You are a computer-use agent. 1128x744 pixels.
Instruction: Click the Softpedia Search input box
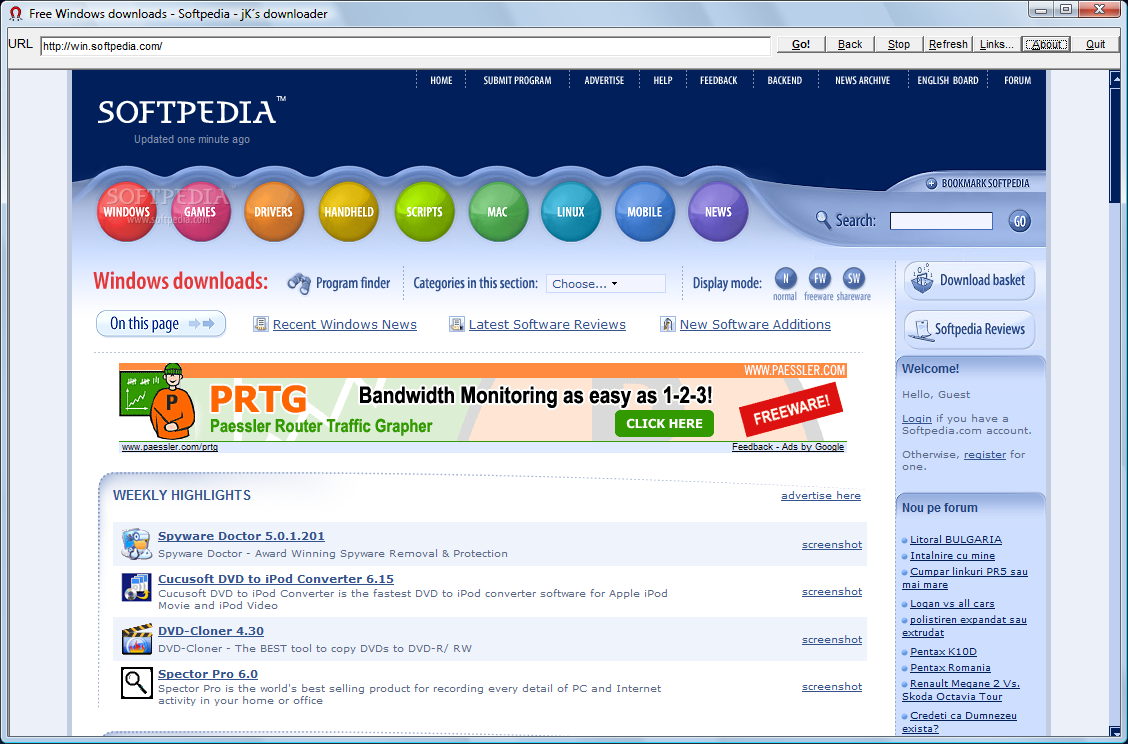[941, 221]
